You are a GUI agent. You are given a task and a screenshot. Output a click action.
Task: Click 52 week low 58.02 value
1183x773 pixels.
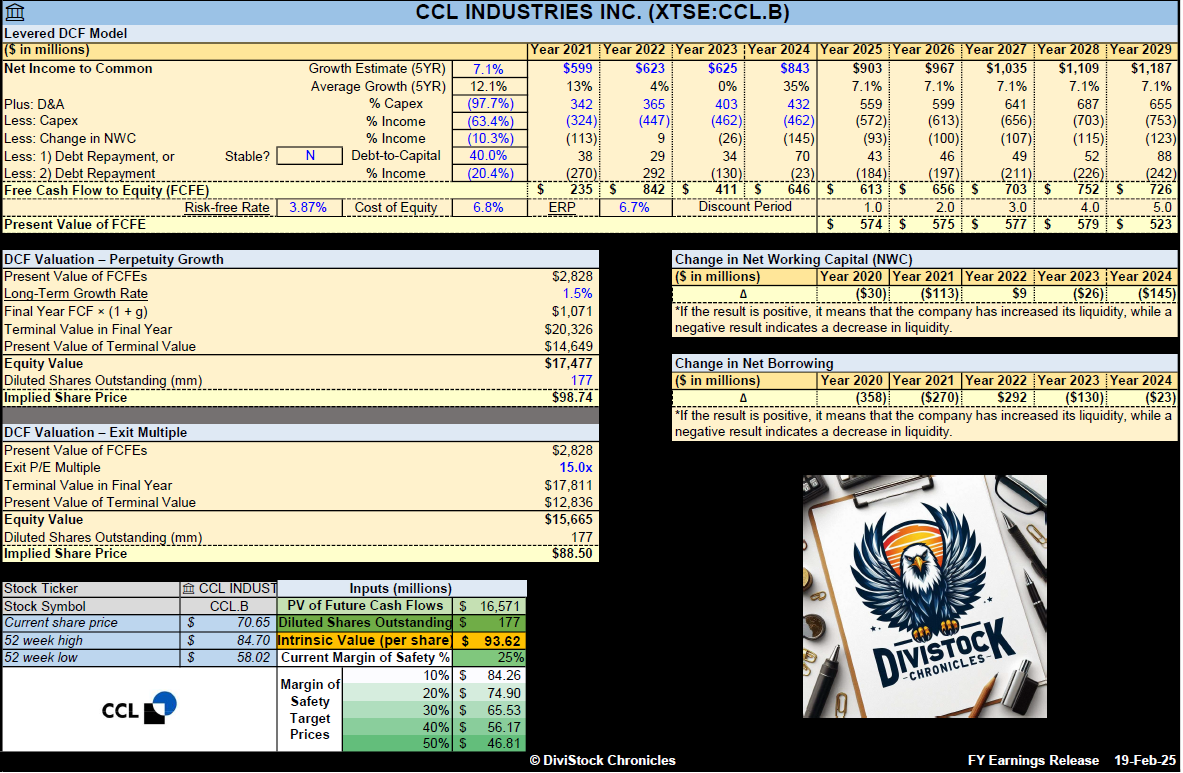[229, 658]
